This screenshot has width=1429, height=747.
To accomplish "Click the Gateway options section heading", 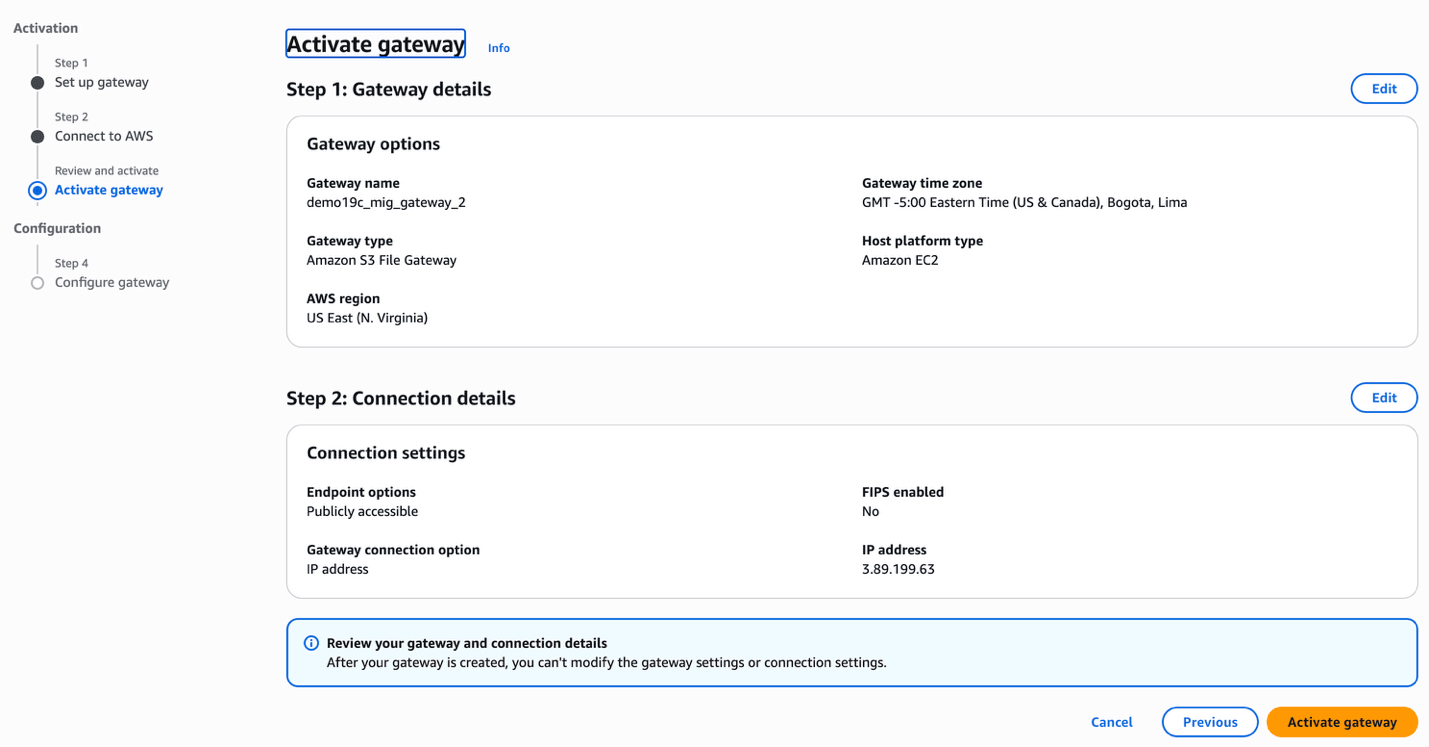I will pyautogui.click(x=373, y=144).
